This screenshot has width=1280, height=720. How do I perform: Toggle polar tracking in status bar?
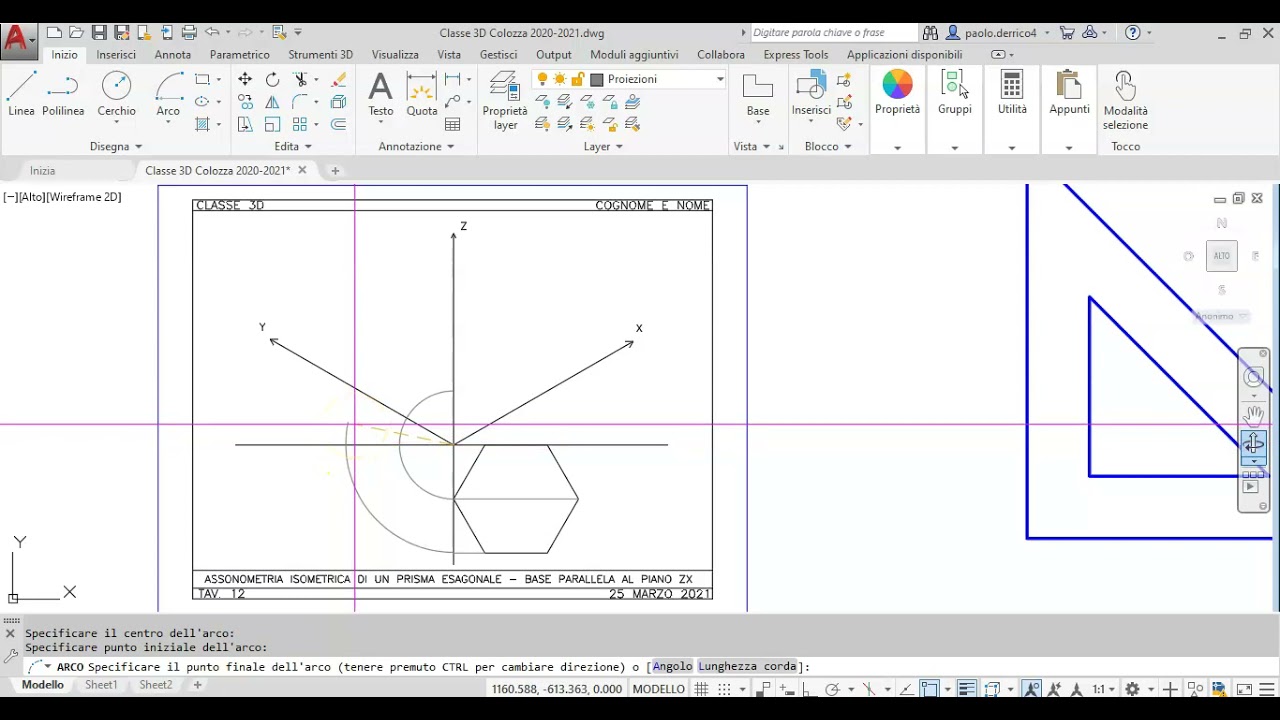pos(832,689)
